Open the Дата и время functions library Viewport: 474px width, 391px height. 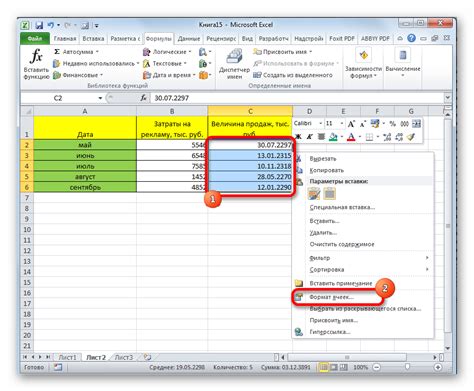point(169,75)
